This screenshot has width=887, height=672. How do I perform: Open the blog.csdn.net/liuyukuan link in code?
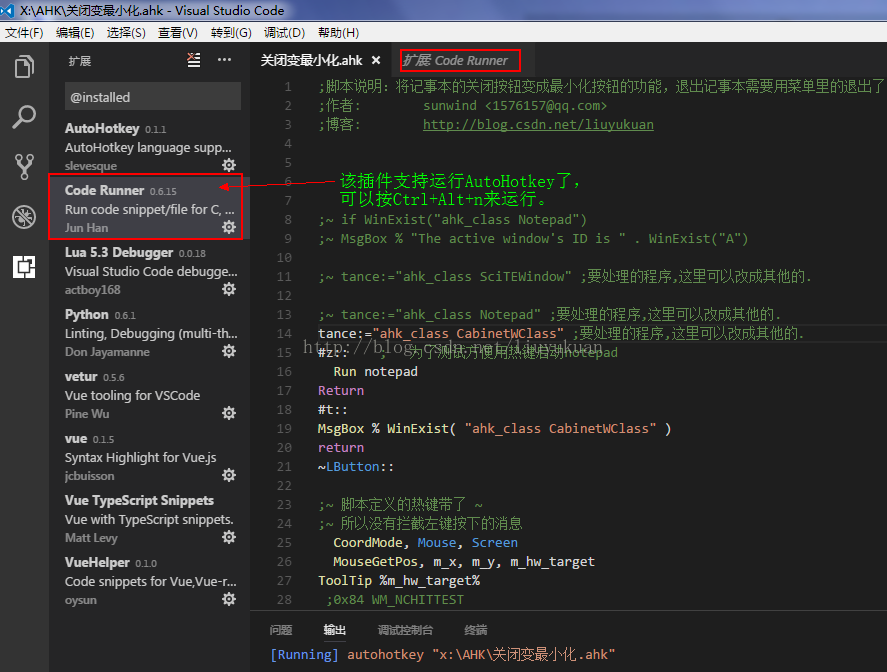click(538, 124)
